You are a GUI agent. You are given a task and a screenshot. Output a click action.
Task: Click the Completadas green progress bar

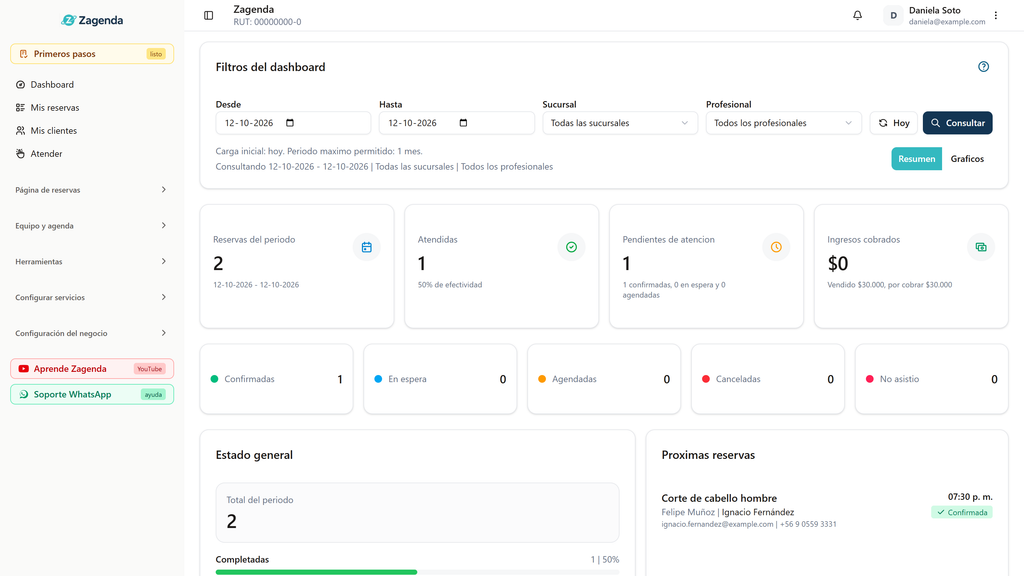316,572
